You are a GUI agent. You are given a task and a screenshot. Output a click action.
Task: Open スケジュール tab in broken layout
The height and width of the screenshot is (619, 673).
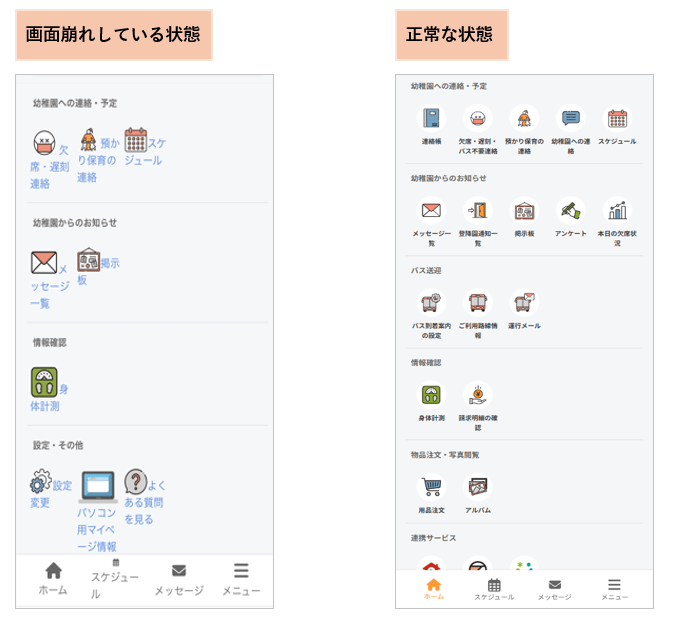pyautogui.click(x=115, y=579)
